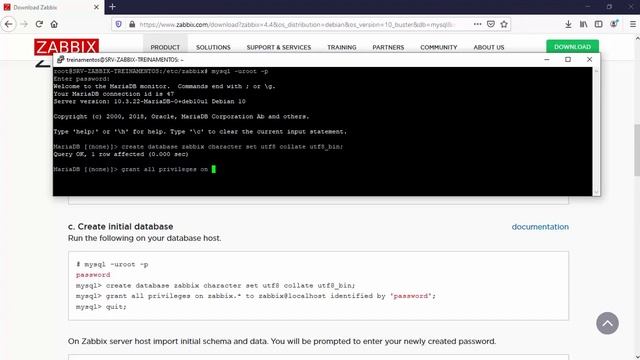Toggle the Firefox sidebar icon
Screen dimensions: 640x360
point(598,24)
